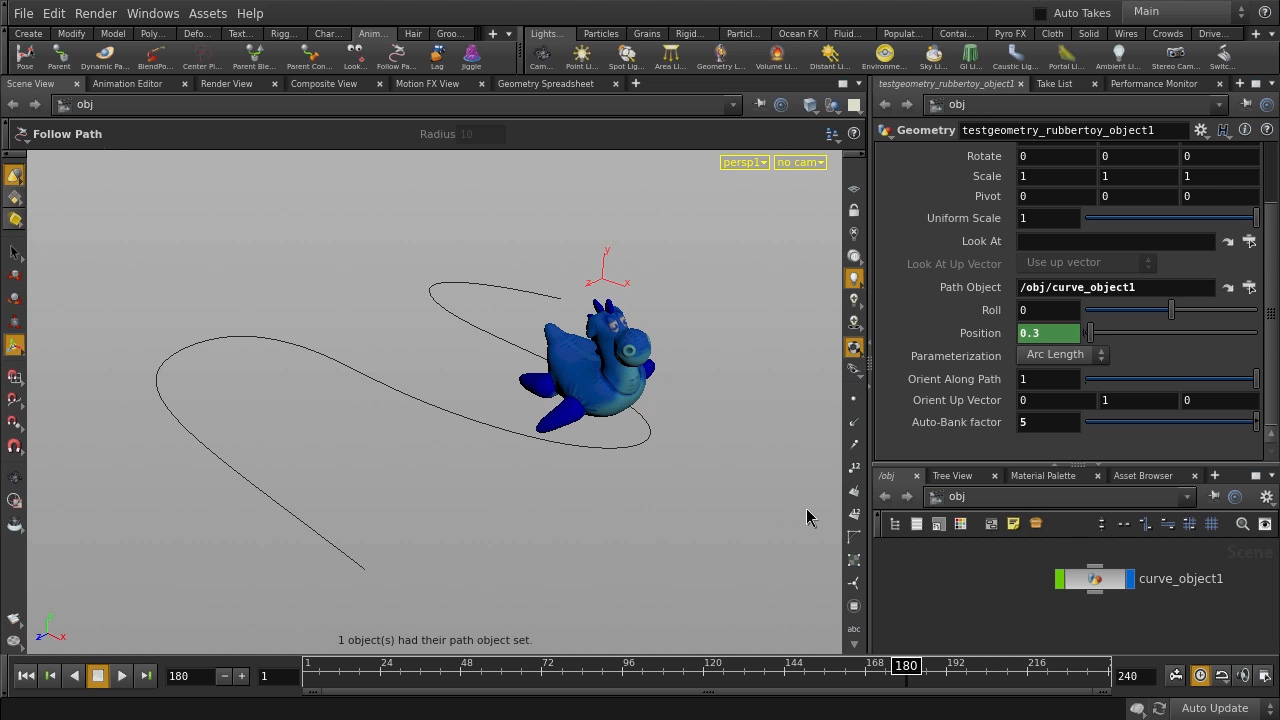This screenshot has height=720, width=1280.
Task: Click the frame 180 marker on the timeline
Action: (905, 665)
